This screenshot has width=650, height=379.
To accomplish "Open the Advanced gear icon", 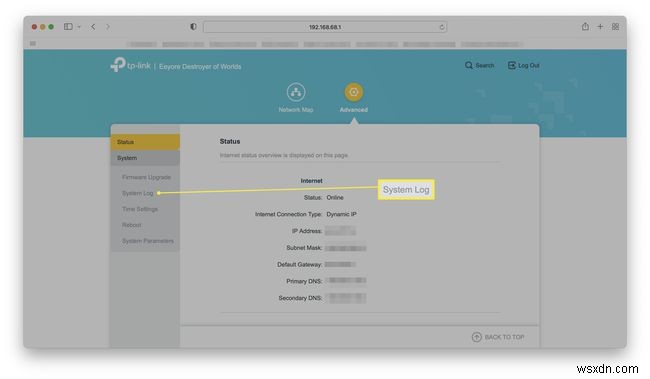I will [354, 92].
